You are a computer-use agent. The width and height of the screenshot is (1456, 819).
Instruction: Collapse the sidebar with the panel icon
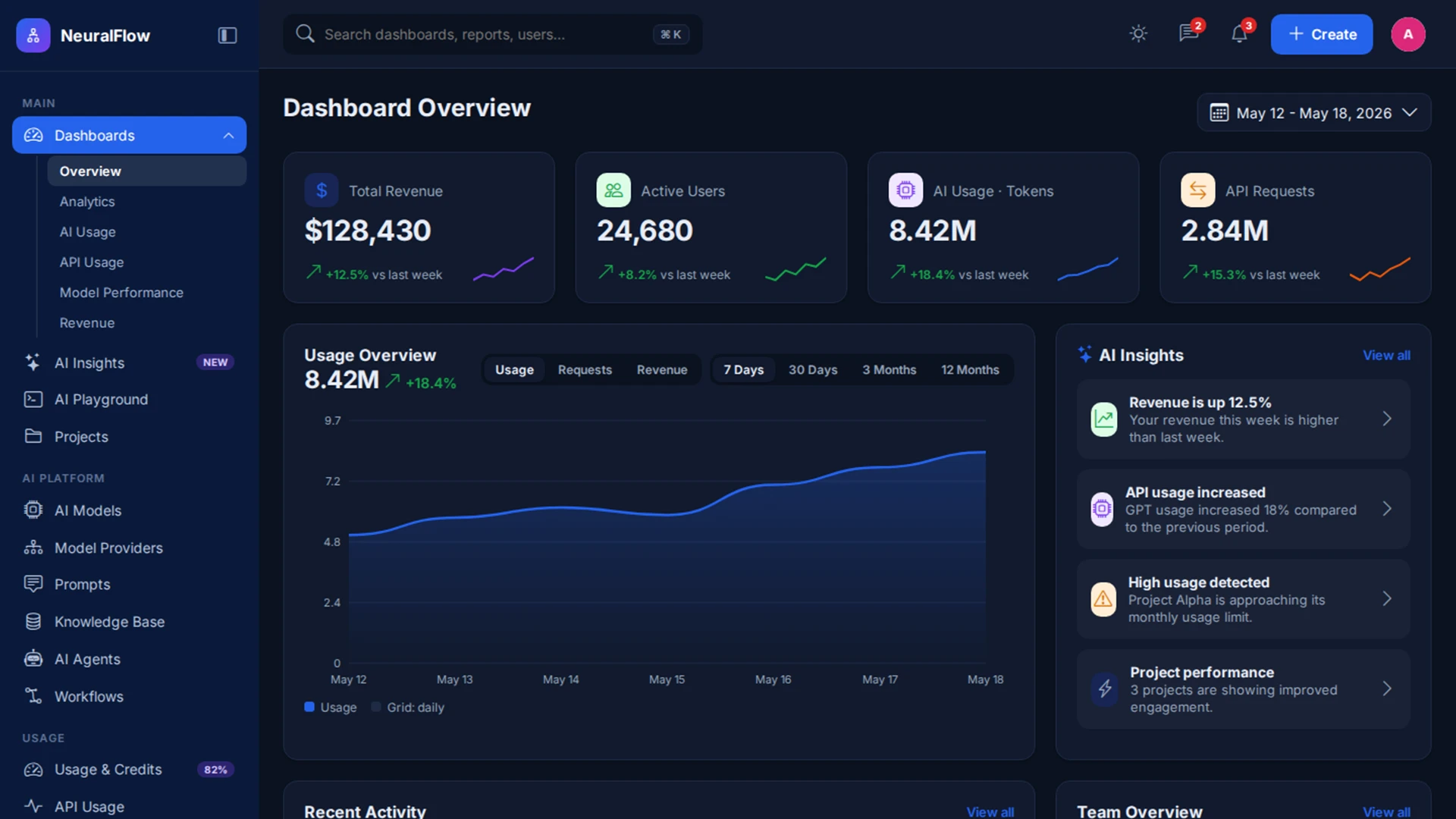pyautogui.click(x=227, y=35)
